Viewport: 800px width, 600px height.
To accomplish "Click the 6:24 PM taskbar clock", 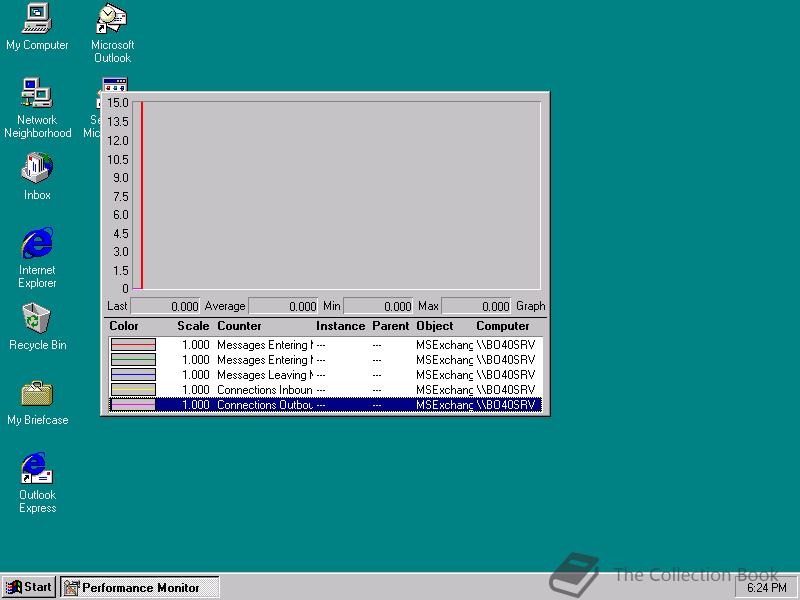I will 766,588.
